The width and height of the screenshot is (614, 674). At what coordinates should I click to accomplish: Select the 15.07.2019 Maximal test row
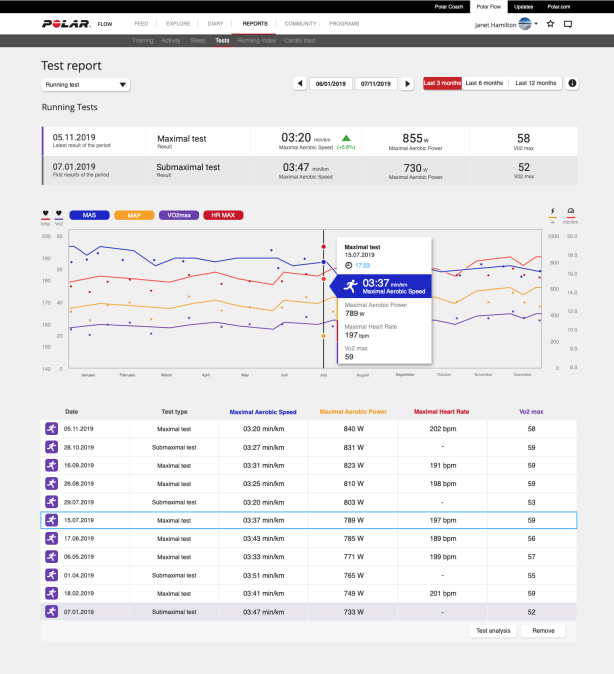click(x=308, y=520)
